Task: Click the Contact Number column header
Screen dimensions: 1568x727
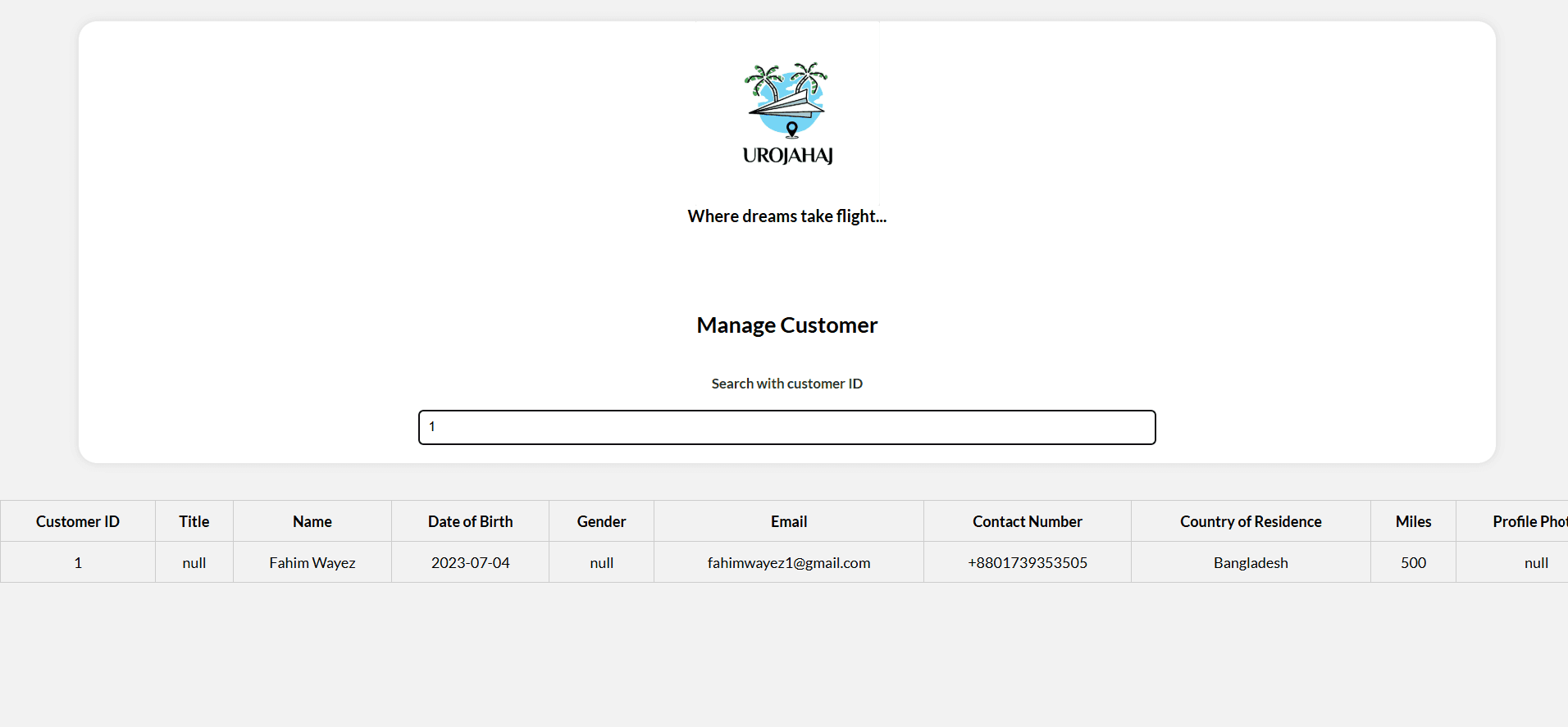Action: point(1027,521)
